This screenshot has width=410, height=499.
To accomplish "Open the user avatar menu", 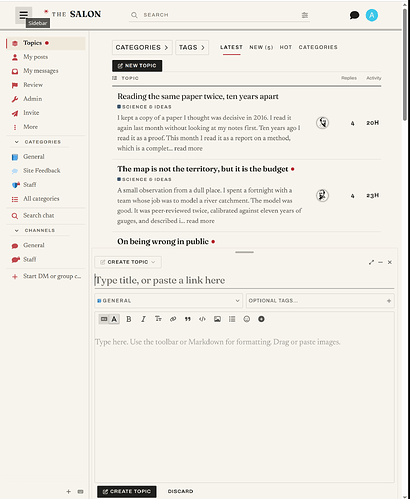I will 372,15.
